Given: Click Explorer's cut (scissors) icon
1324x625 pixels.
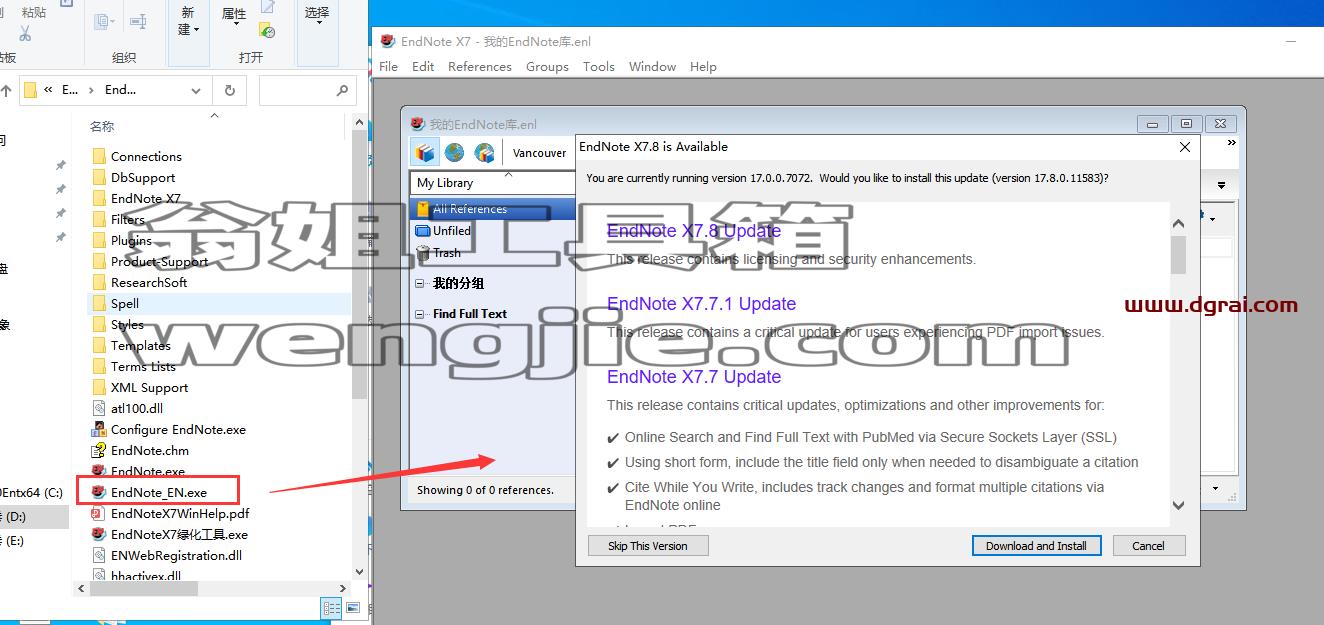Looking at the screenshot, I should coord(26,34).
